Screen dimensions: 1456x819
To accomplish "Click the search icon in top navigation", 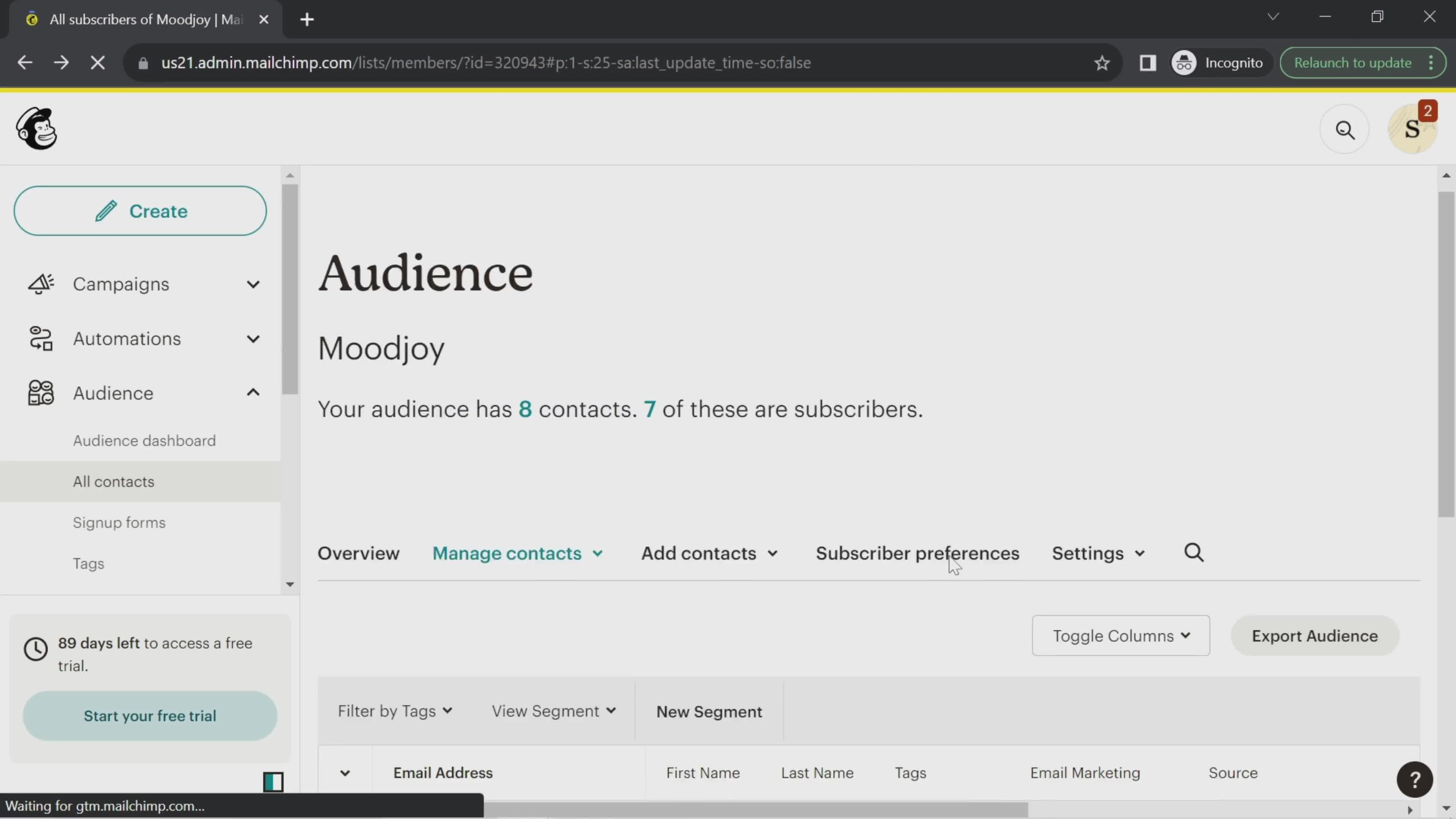I will click(1345, 128).
